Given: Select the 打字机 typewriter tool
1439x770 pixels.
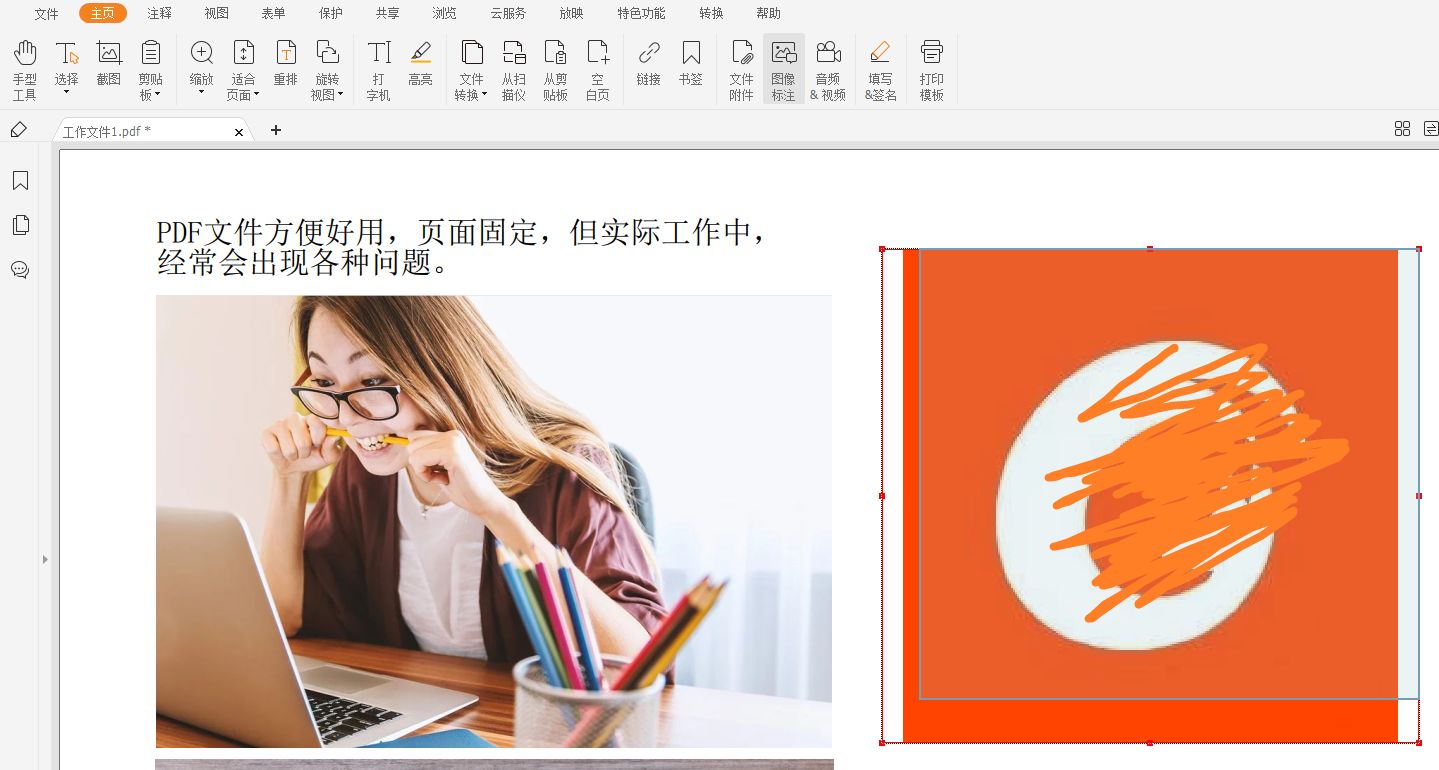Looking at the screenshot, I should [x=378, y=68].
